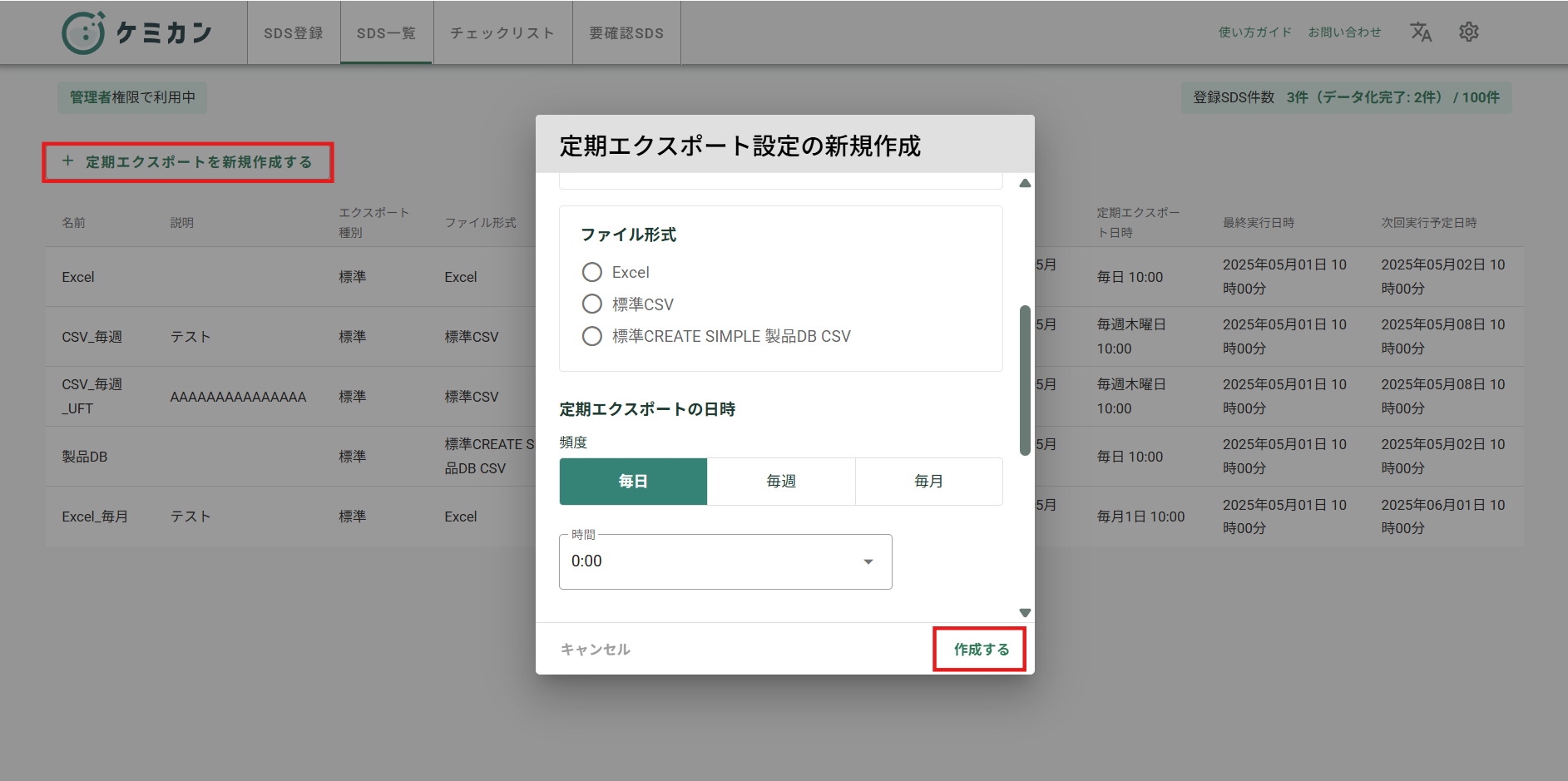Click the エクスポート種別 column header
The width and height of the screenshot is (1568, 781).
click(x=374, y=223)
